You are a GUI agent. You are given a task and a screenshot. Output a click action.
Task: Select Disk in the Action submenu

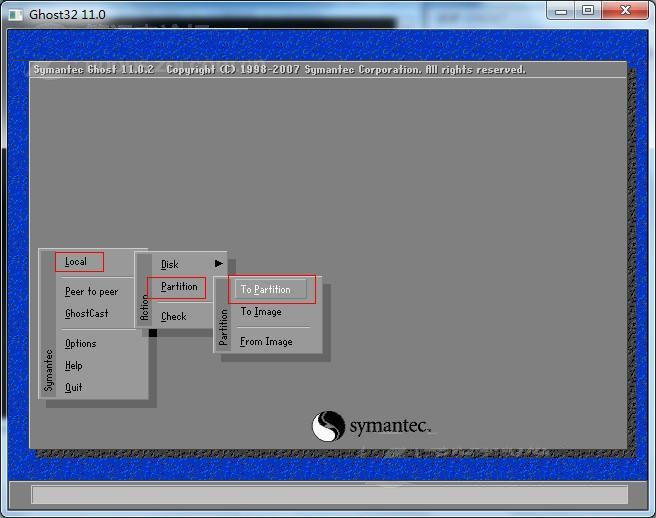(169, 264)
